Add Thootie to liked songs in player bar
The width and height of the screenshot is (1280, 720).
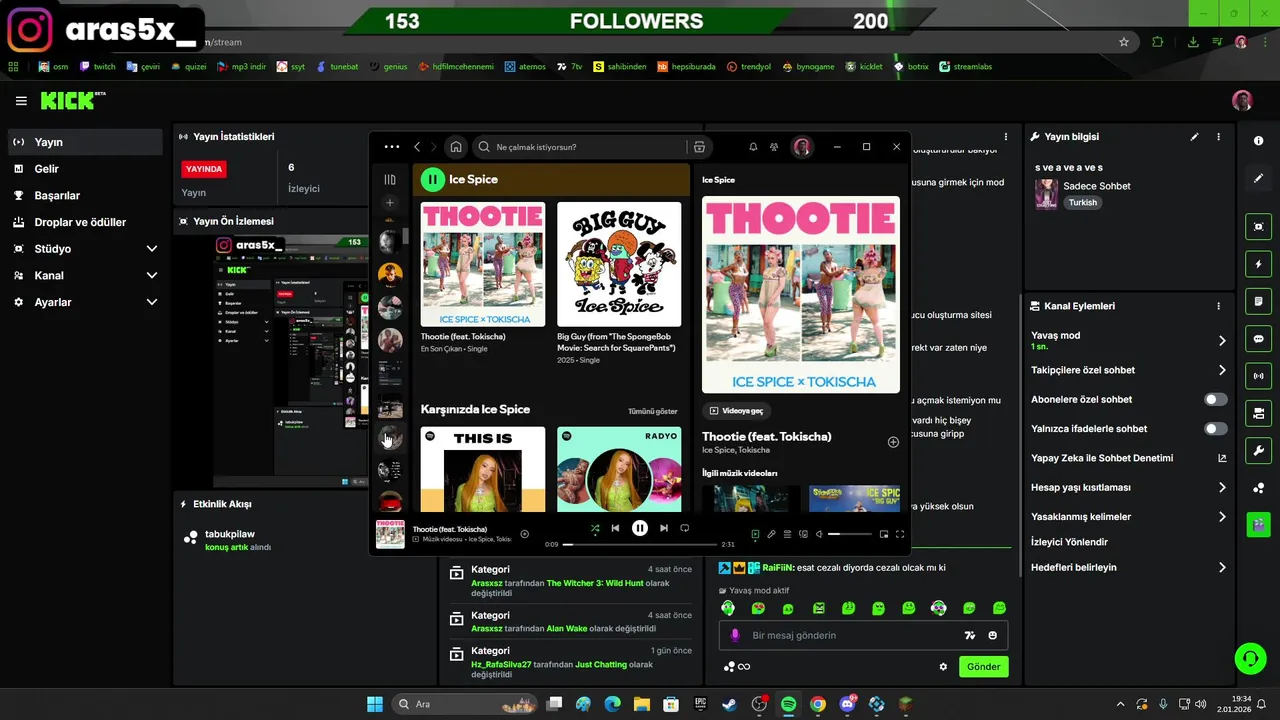pyautogui.click(x=525, y=534)
